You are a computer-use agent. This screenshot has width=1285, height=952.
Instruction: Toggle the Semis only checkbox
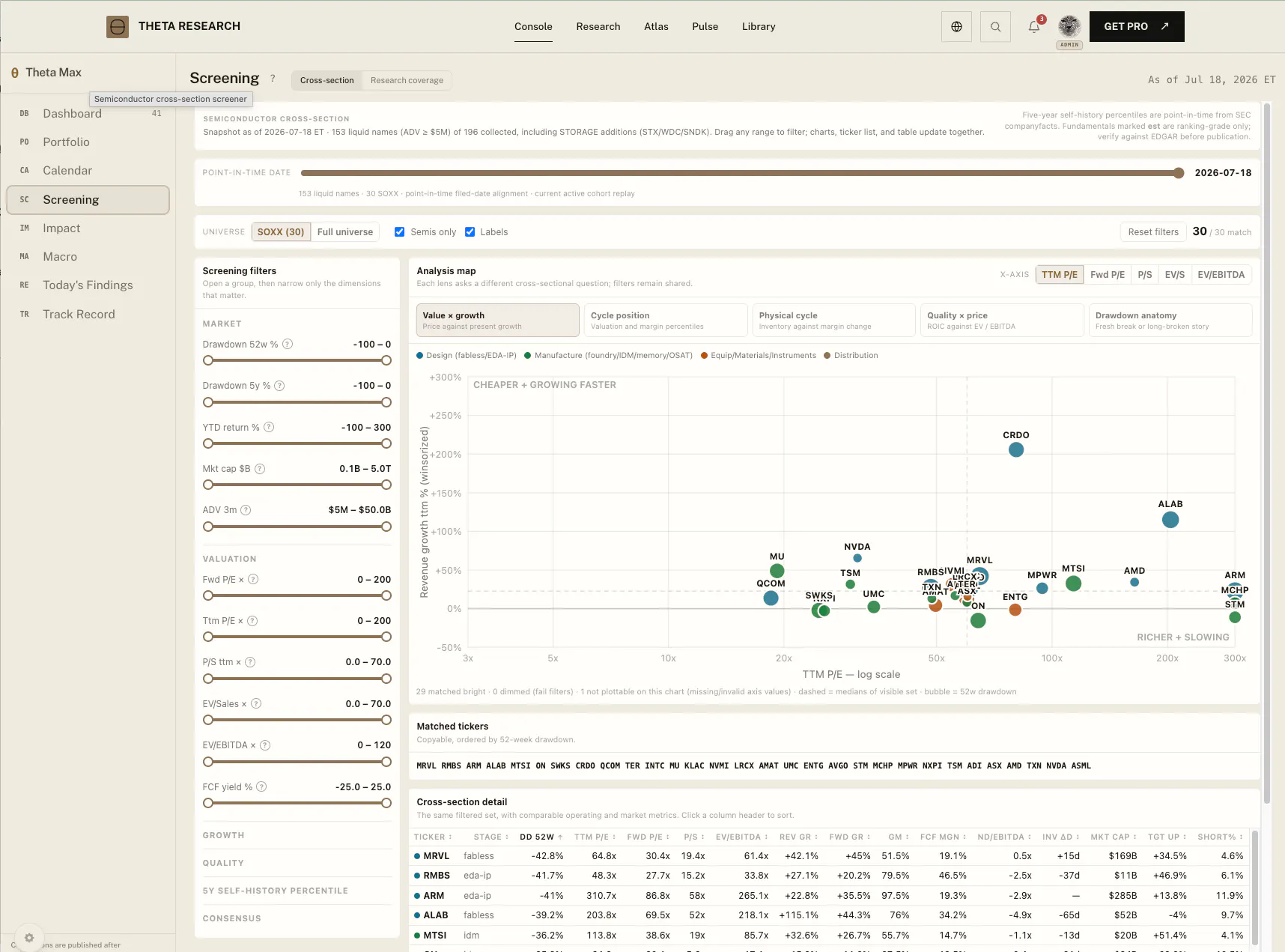[400, 232]
